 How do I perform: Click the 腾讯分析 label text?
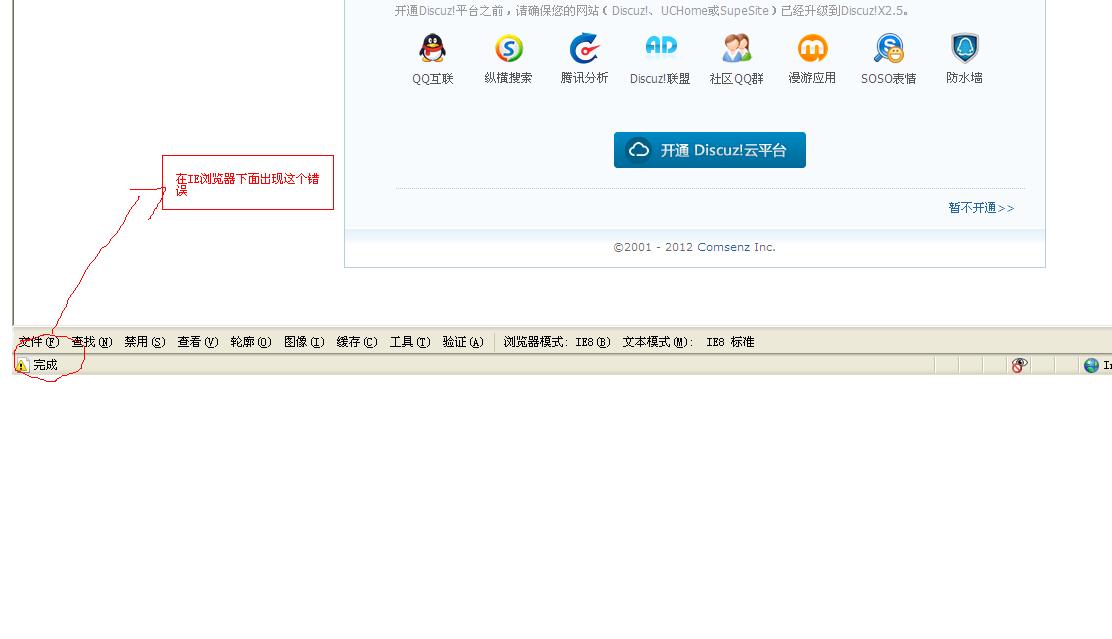click(x=584, y=78)
